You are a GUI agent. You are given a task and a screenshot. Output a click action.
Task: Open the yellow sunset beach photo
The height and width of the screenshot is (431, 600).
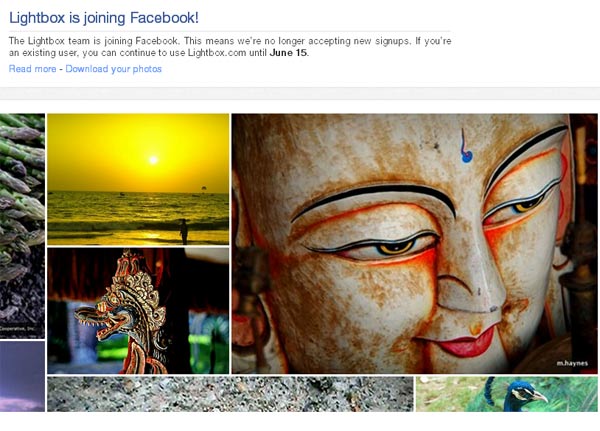click(138, 179)
